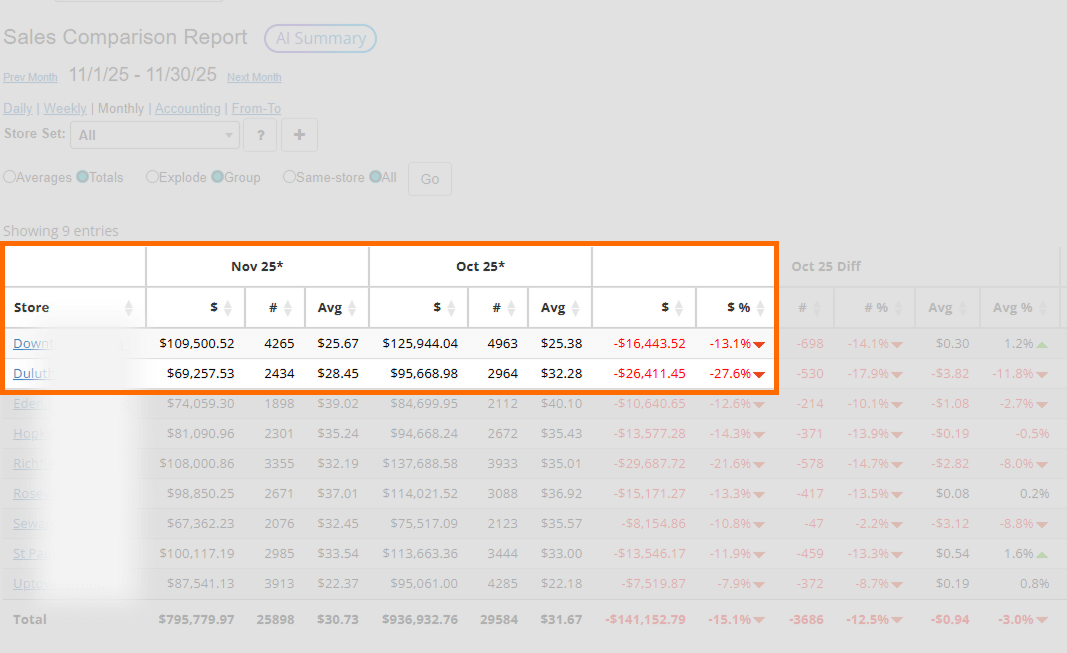Go to the Prev Month link
The width and height of the screenshot is (1067, 653).
tap(30, 77)
